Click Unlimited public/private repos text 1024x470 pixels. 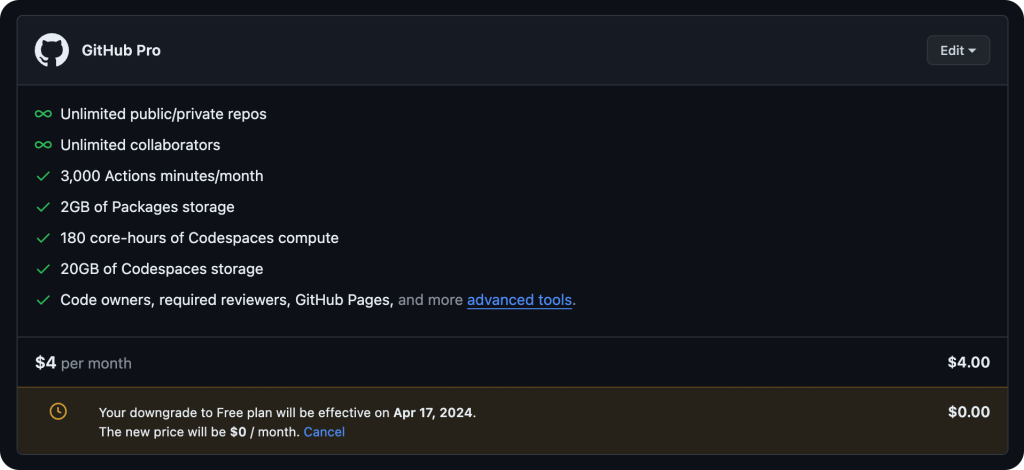click(163, 114)
